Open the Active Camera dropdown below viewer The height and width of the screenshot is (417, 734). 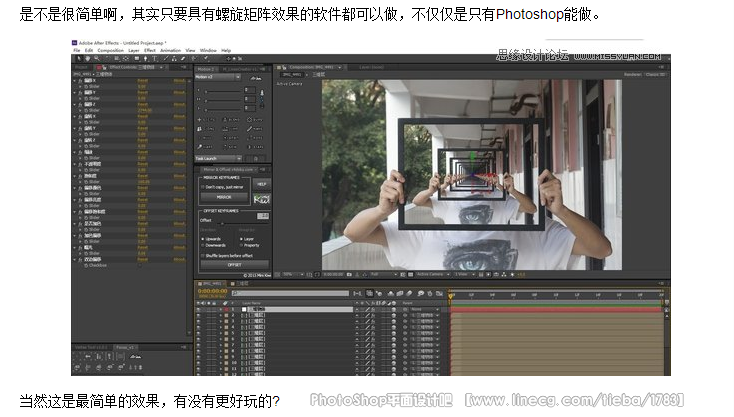pos(434,274)
